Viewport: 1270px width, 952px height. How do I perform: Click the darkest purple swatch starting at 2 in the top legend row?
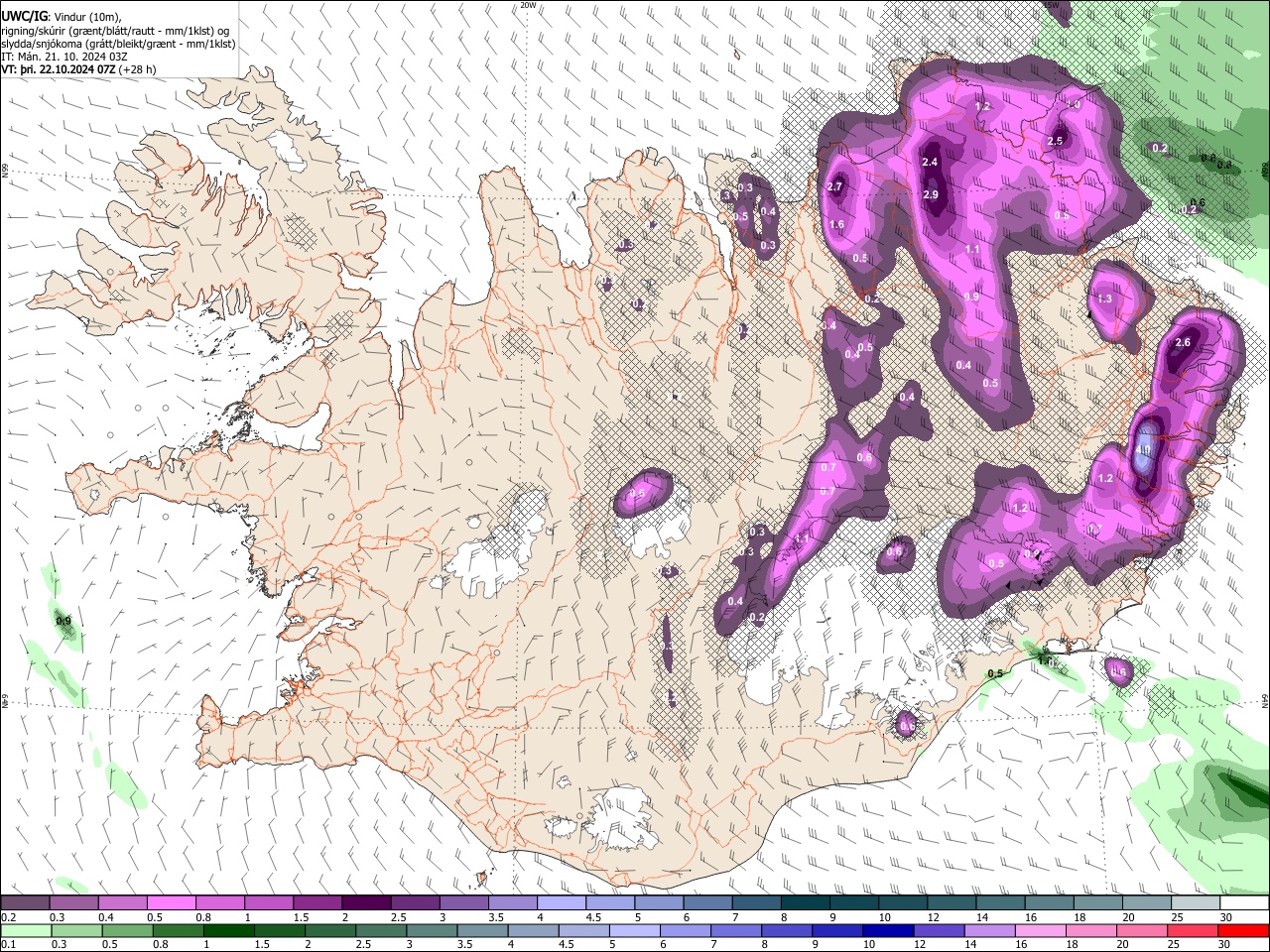[366, 903]
